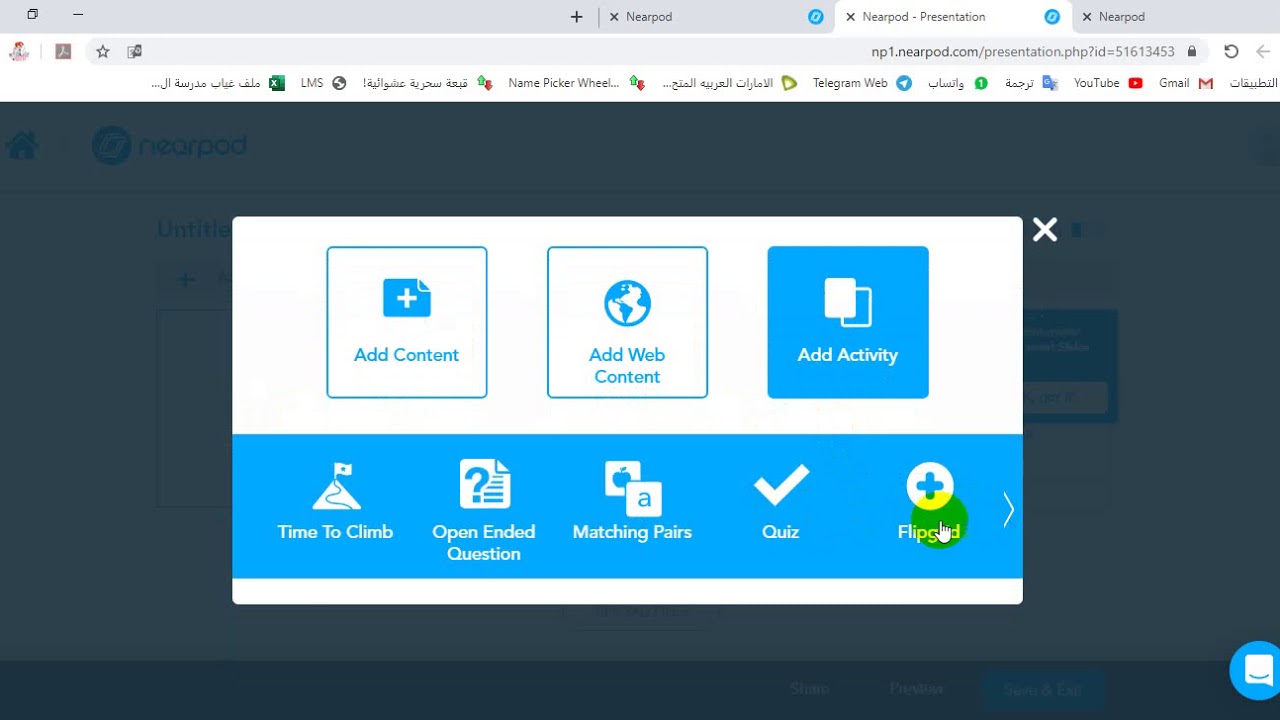Select the Open Ended Question activity

click(x=484, y=510)
